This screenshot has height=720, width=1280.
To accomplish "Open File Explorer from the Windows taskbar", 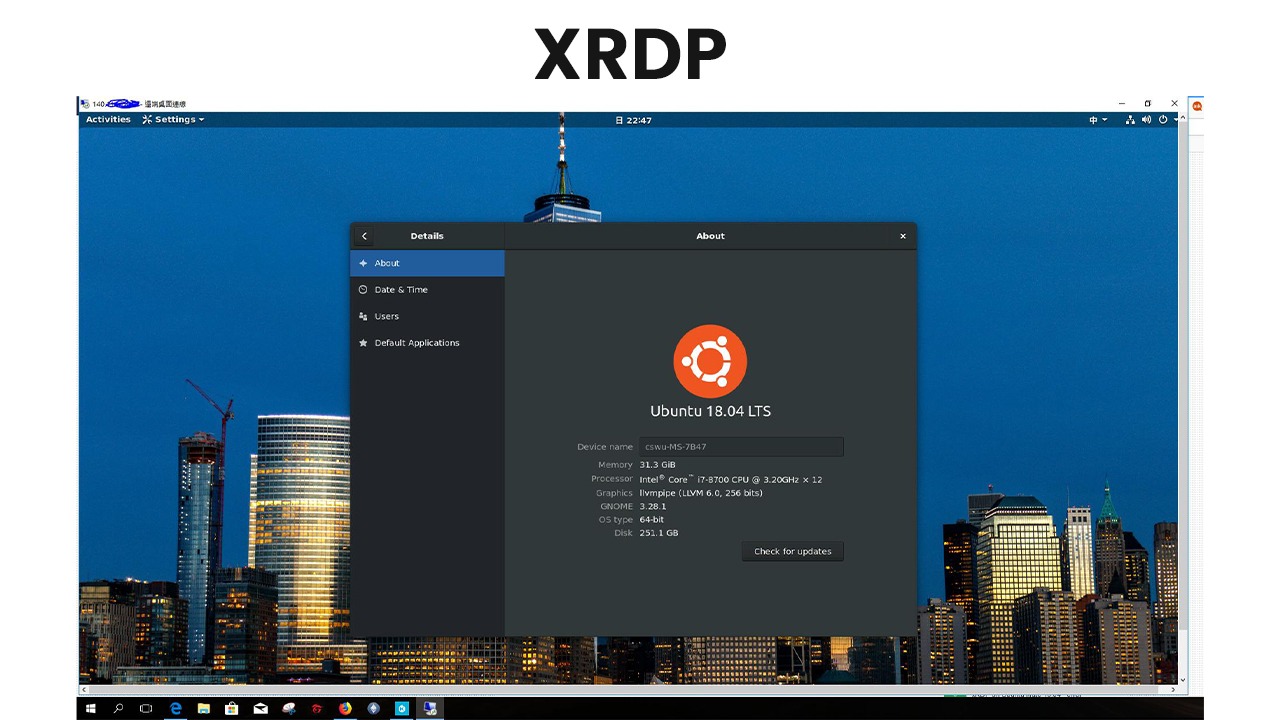I will pyautogui.click(x=204, y=708).
